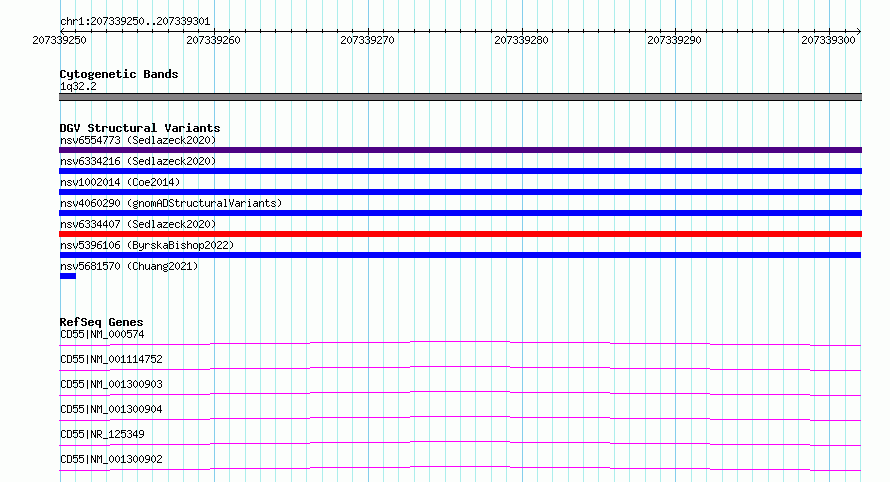Select variant label nsv1002014 (Coe2014)
This screenshot has height=482, width=890.
(120, 182)
